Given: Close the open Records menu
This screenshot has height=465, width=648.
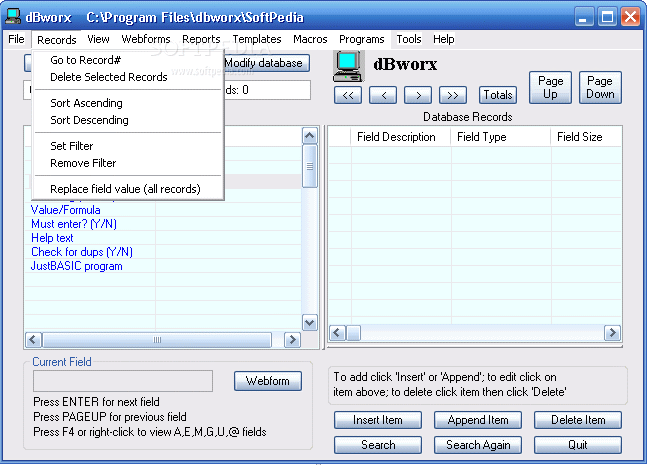Looking at the screenshot, I should tap(57, 40).
